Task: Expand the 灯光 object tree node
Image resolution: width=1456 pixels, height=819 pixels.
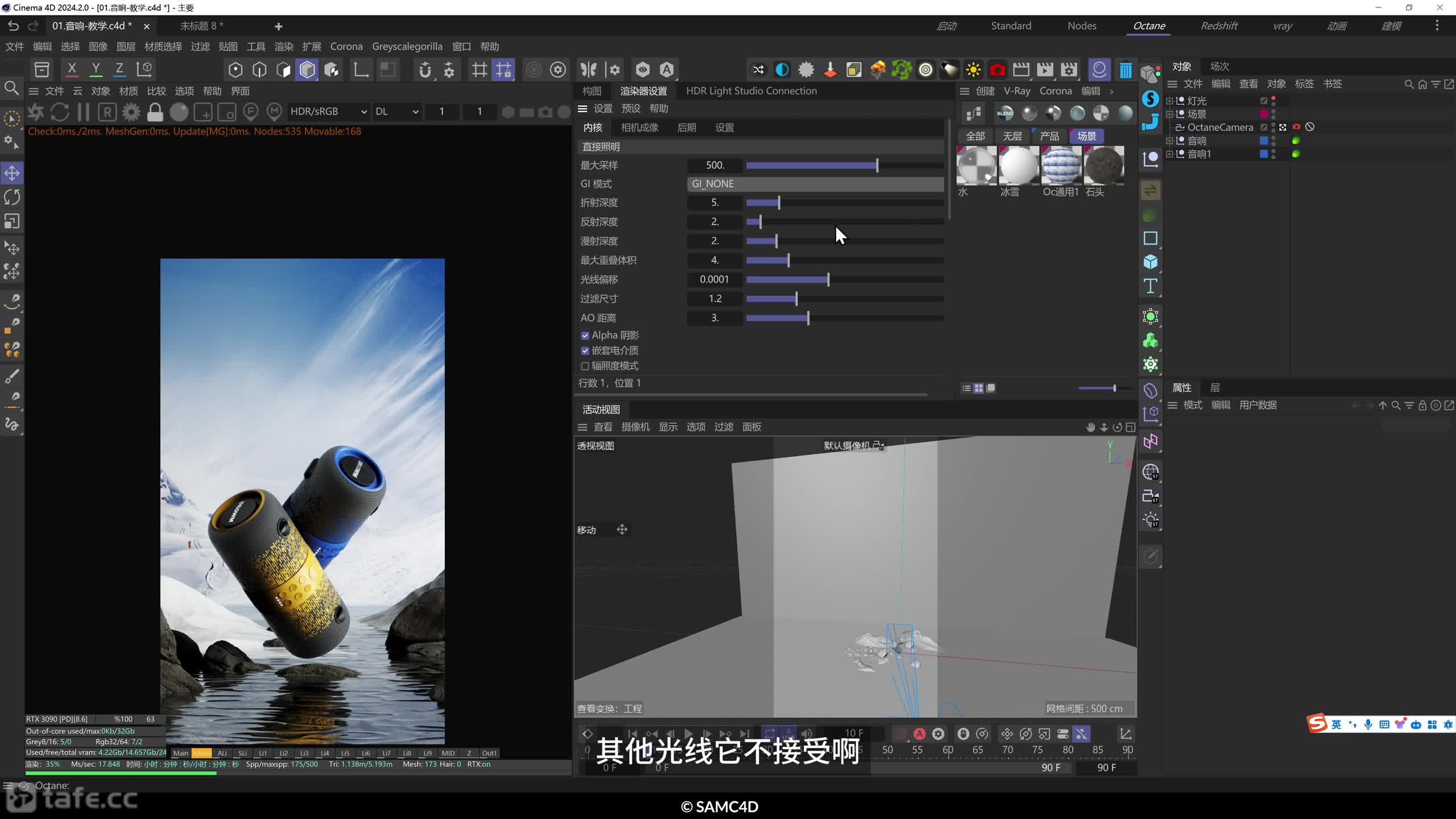Action: (x=1169, y=101)
